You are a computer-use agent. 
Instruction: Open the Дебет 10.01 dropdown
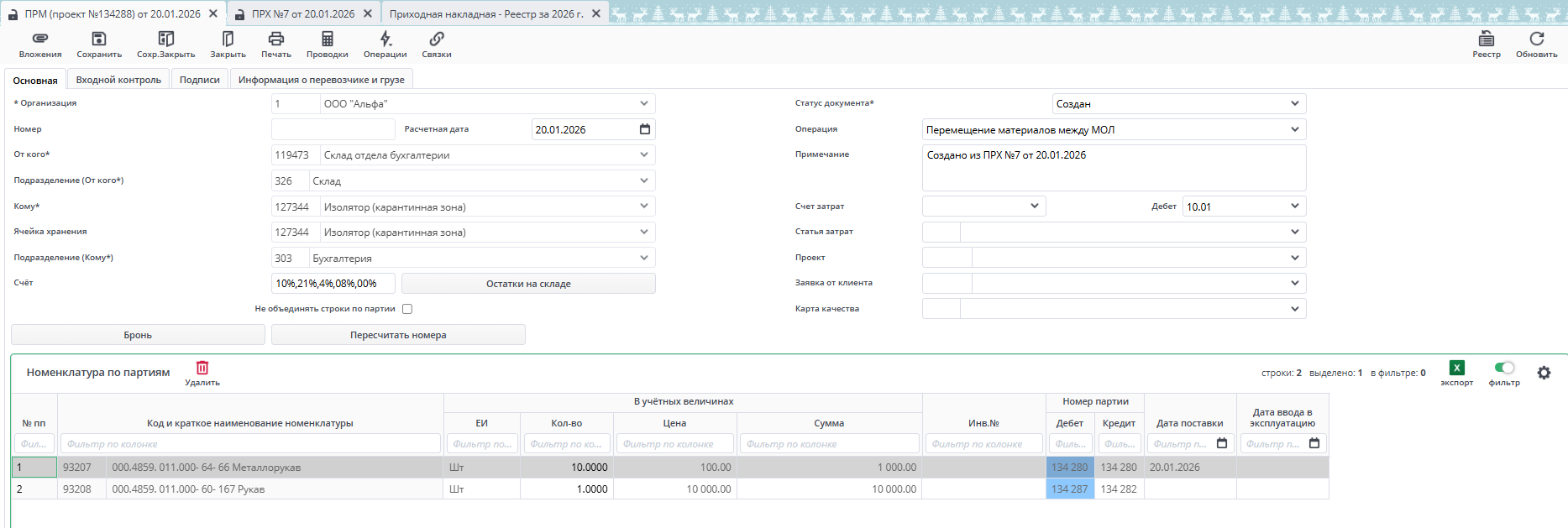point(1294,206)
